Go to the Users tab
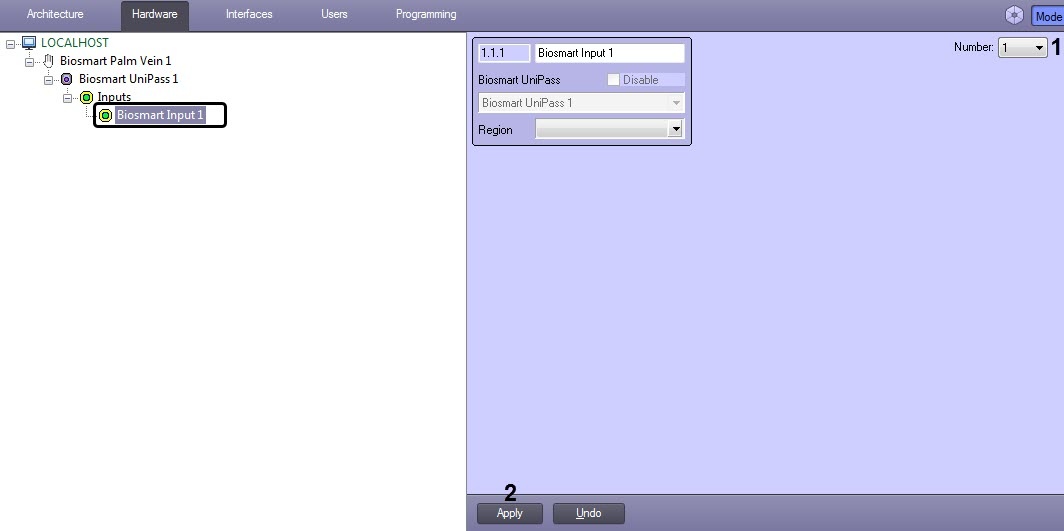This screenshot has height=531, width=1064. [334, 14]
